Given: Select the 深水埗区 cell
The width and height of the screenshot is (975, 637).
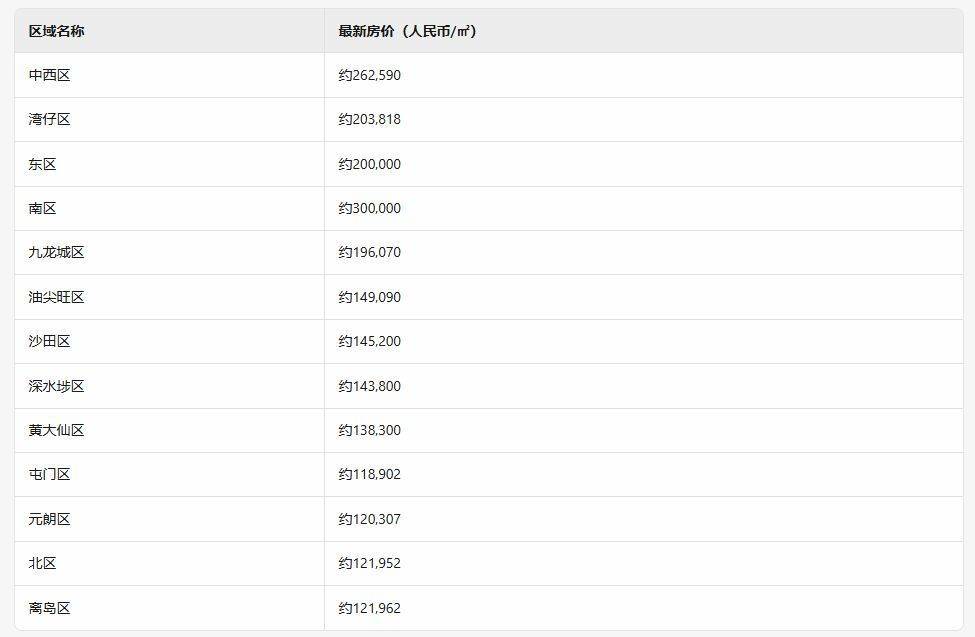Looking at the screenshot, I should (57, 386).
